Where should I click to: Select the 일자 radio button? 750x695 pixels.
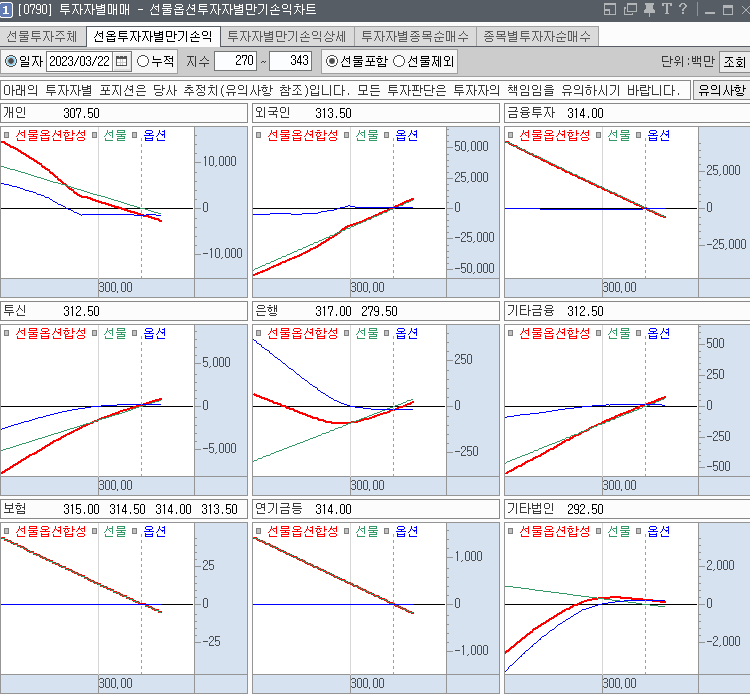(11, 62)
